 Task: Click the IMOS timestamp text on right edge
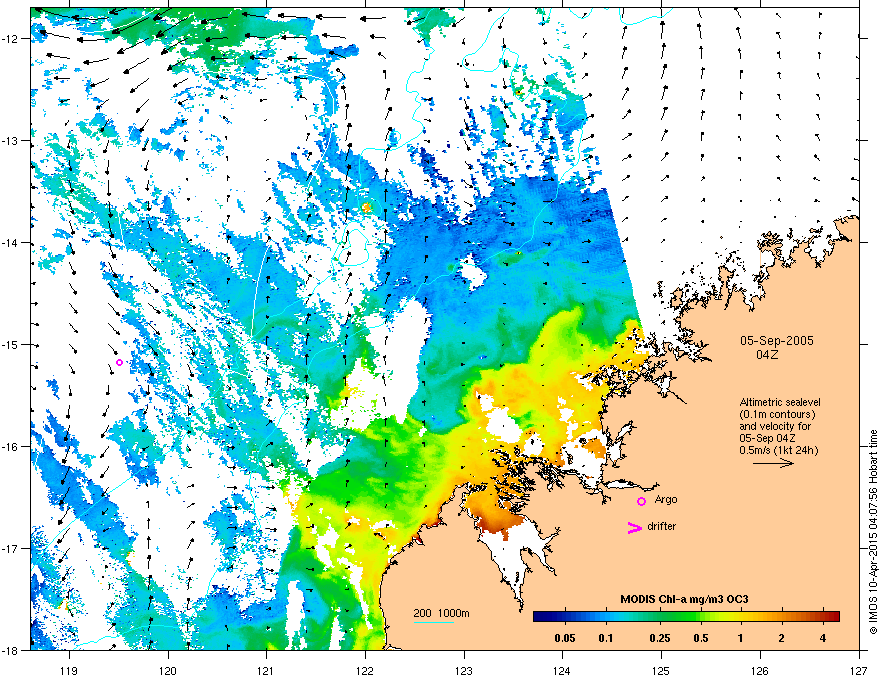tap(873, 532)
